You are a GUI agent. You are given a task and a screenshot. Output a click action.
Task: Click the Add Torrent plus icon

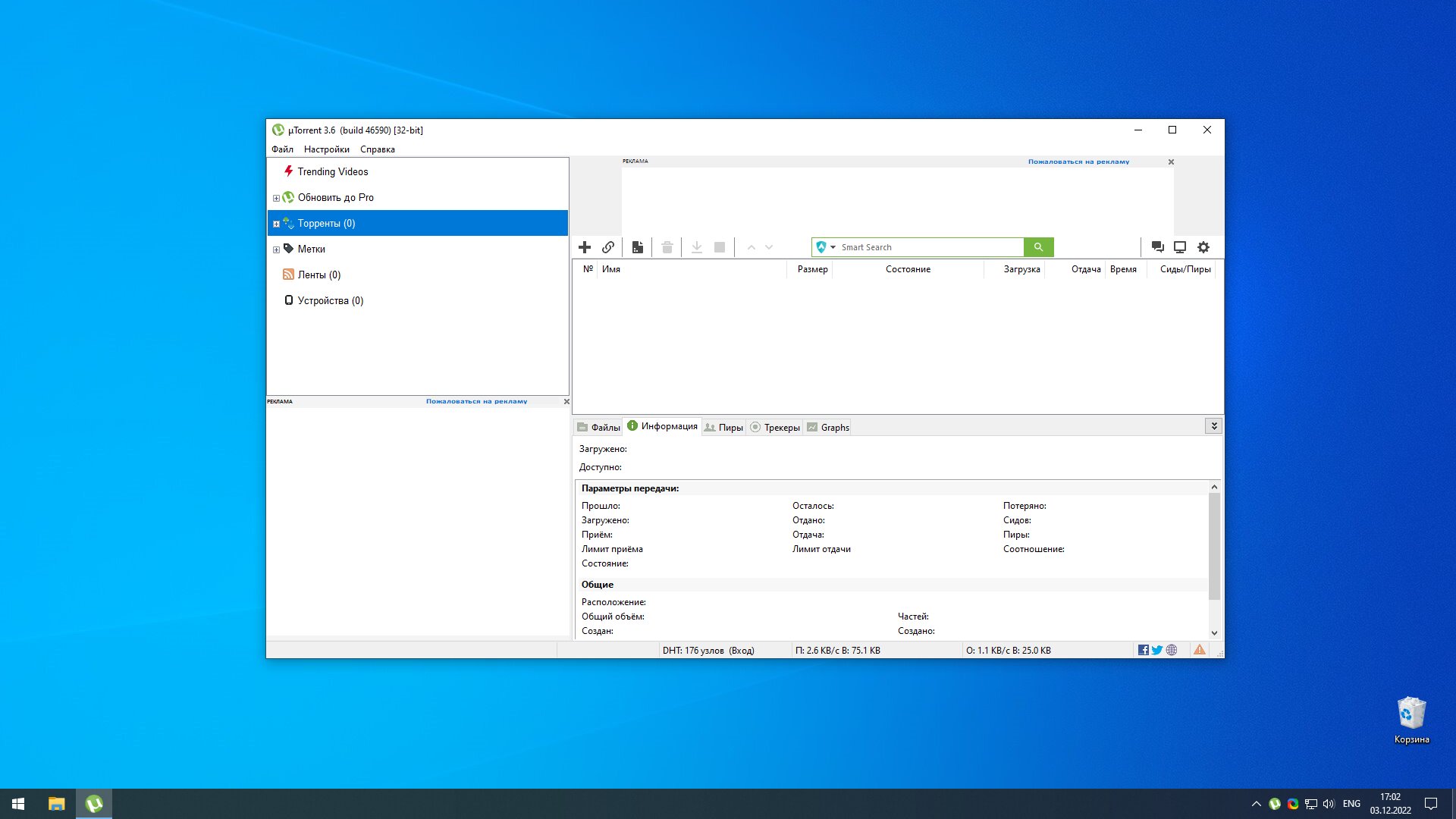(585, 247)
